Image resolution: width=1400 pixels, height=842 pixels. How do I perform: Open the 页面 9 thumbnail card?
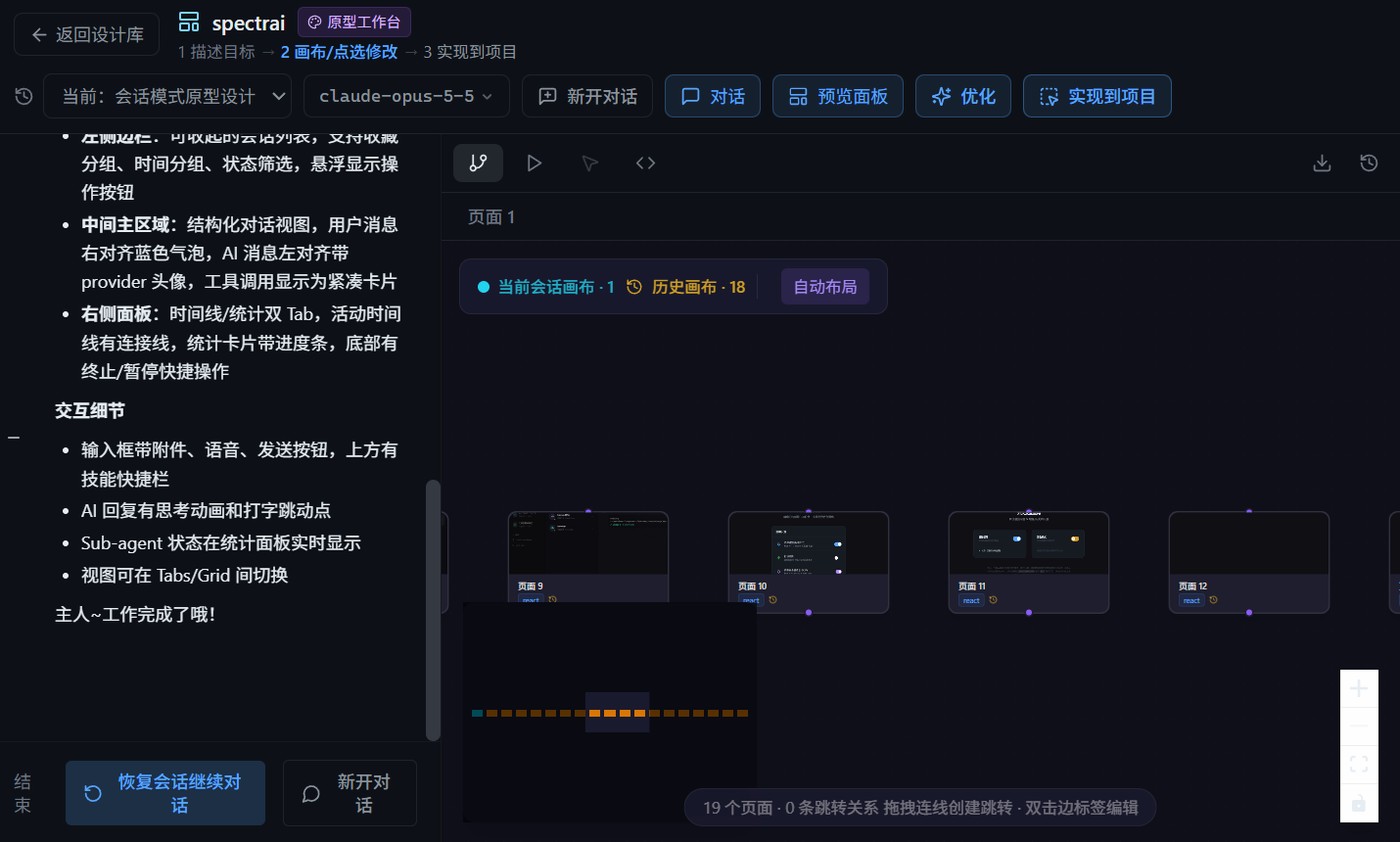pyautogui.click(x=588, y=556)
